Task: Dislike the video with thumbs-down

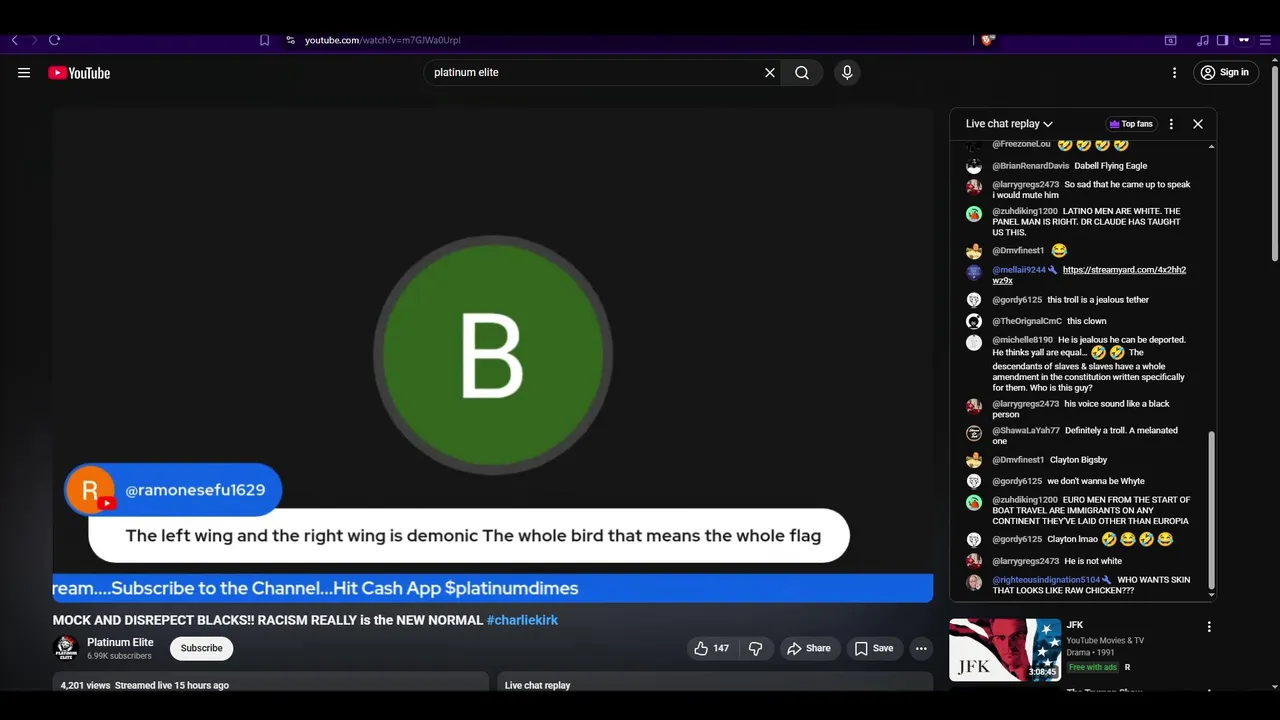Action: 756,648
